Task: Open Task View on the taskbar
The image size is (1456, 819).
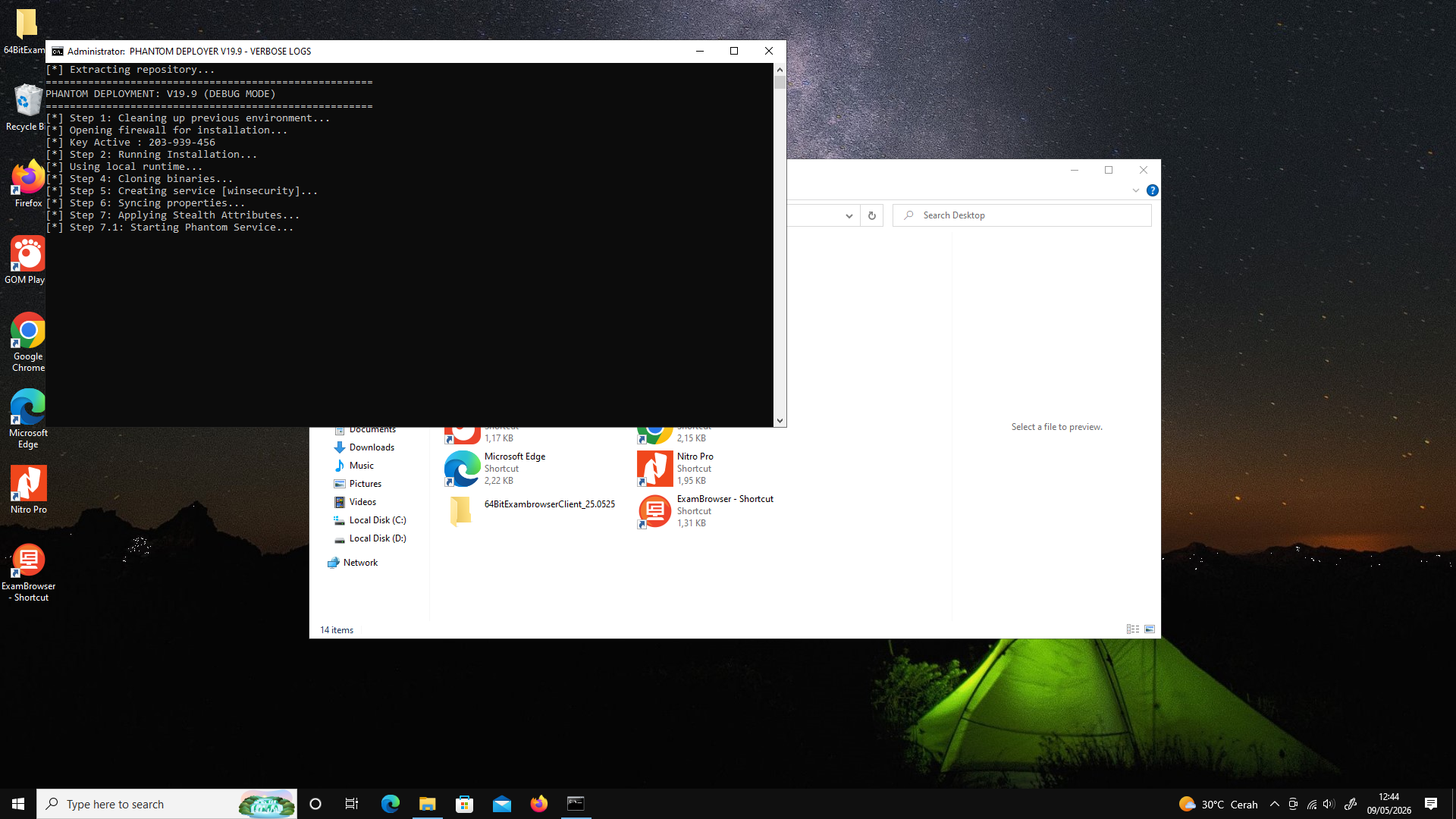Action: pos(352,804)
